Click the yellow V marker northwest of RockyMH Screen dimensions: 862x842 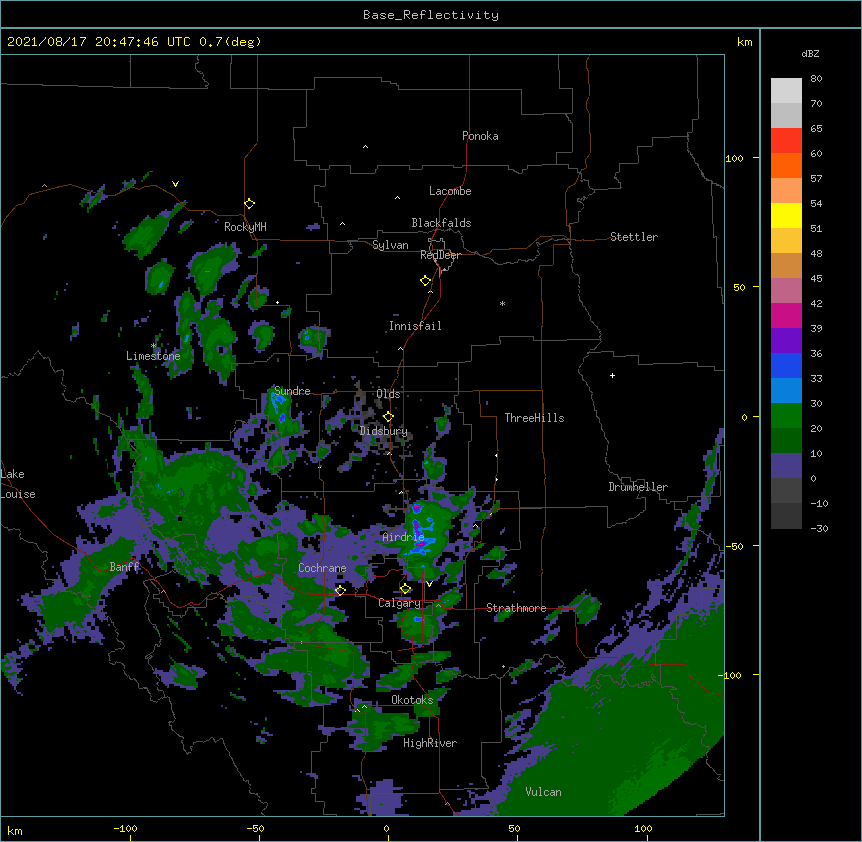click(175, 184)
